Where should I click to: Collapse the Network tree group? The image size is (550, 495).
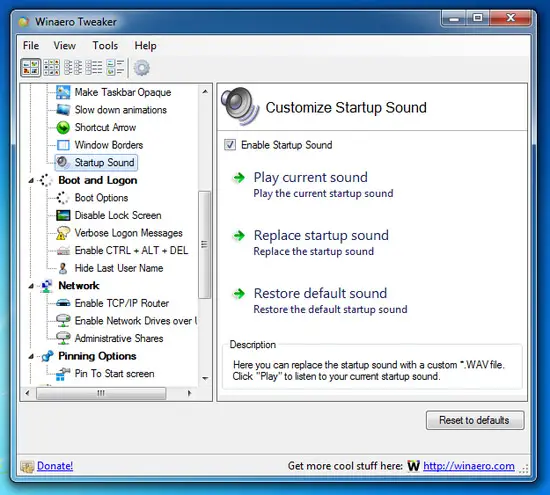[31, 286]
